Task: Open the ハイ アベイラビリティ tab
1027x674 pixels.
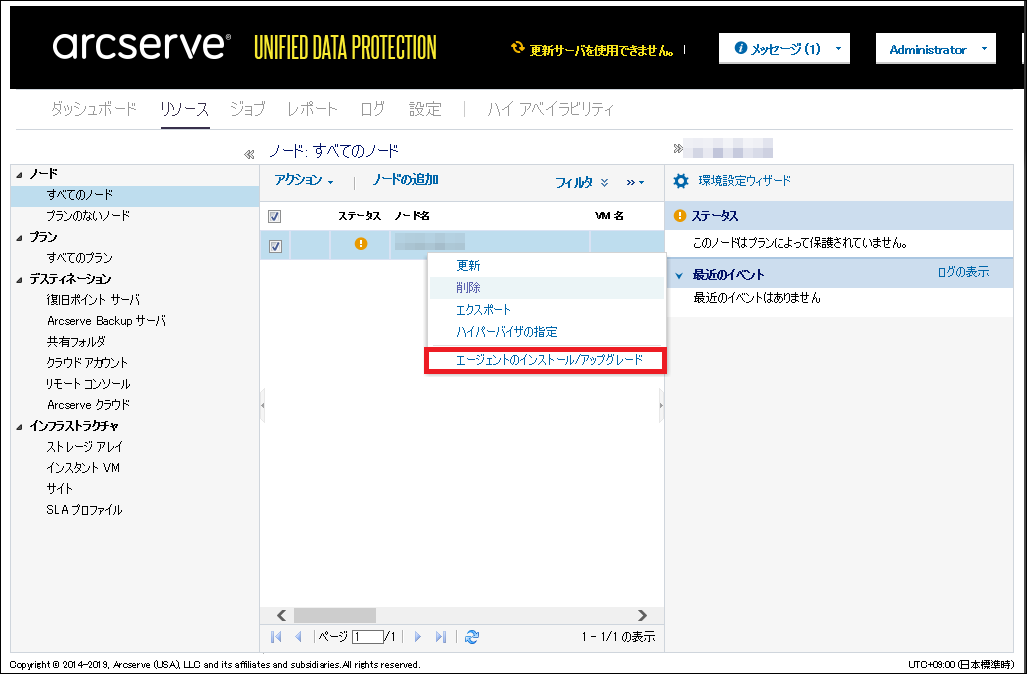Action: point(550,109)
